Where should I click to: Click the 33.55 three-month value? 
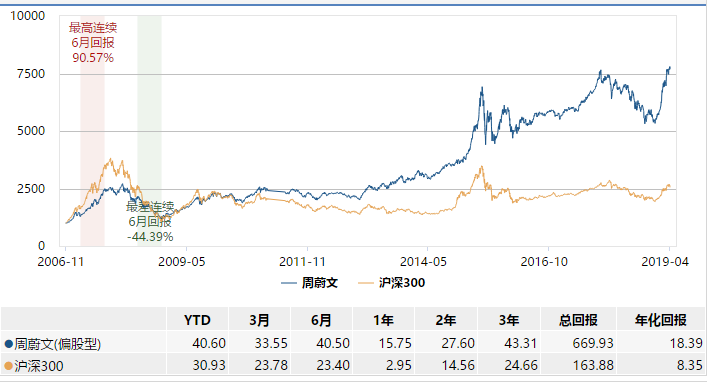coord(271,344)
